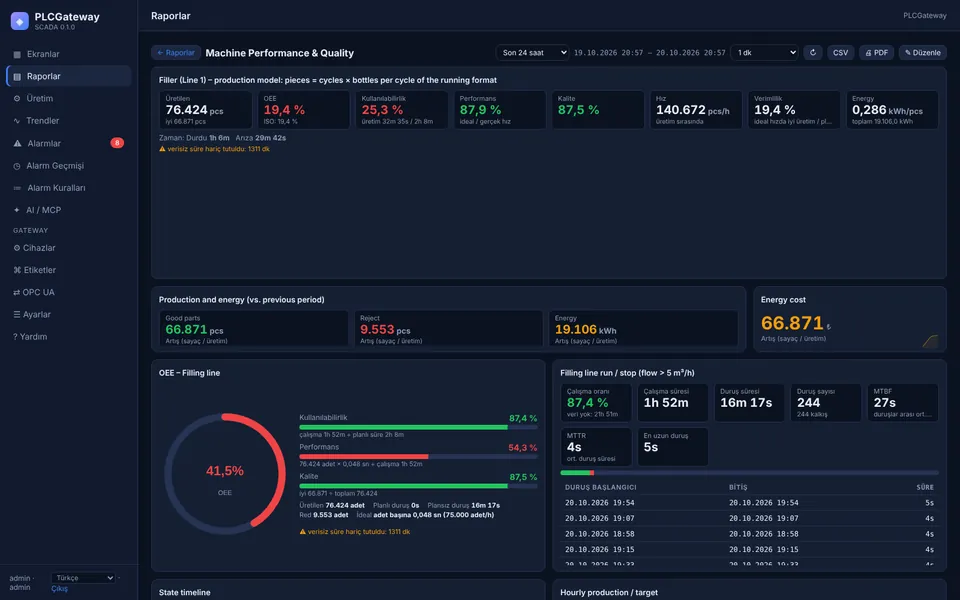960x600 pixels.
Task: Click the PLCGateway logo icon
Action: tap(20, 21)
